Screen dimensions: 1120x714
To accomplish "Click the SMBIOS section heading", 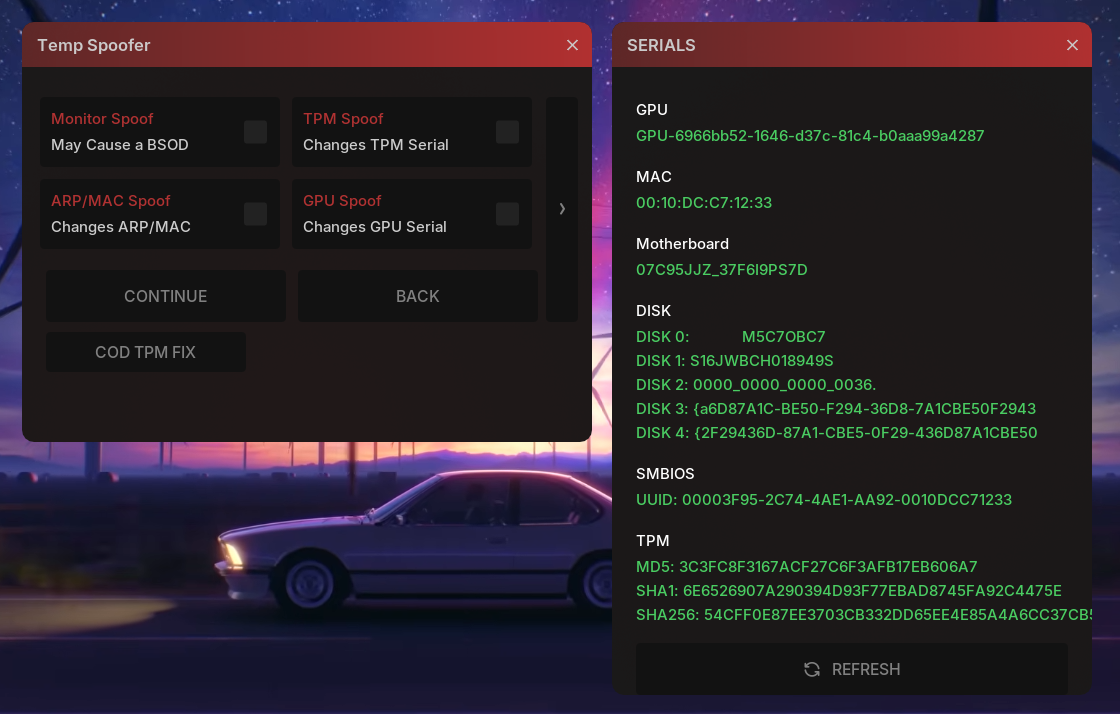I will point(665,474).
